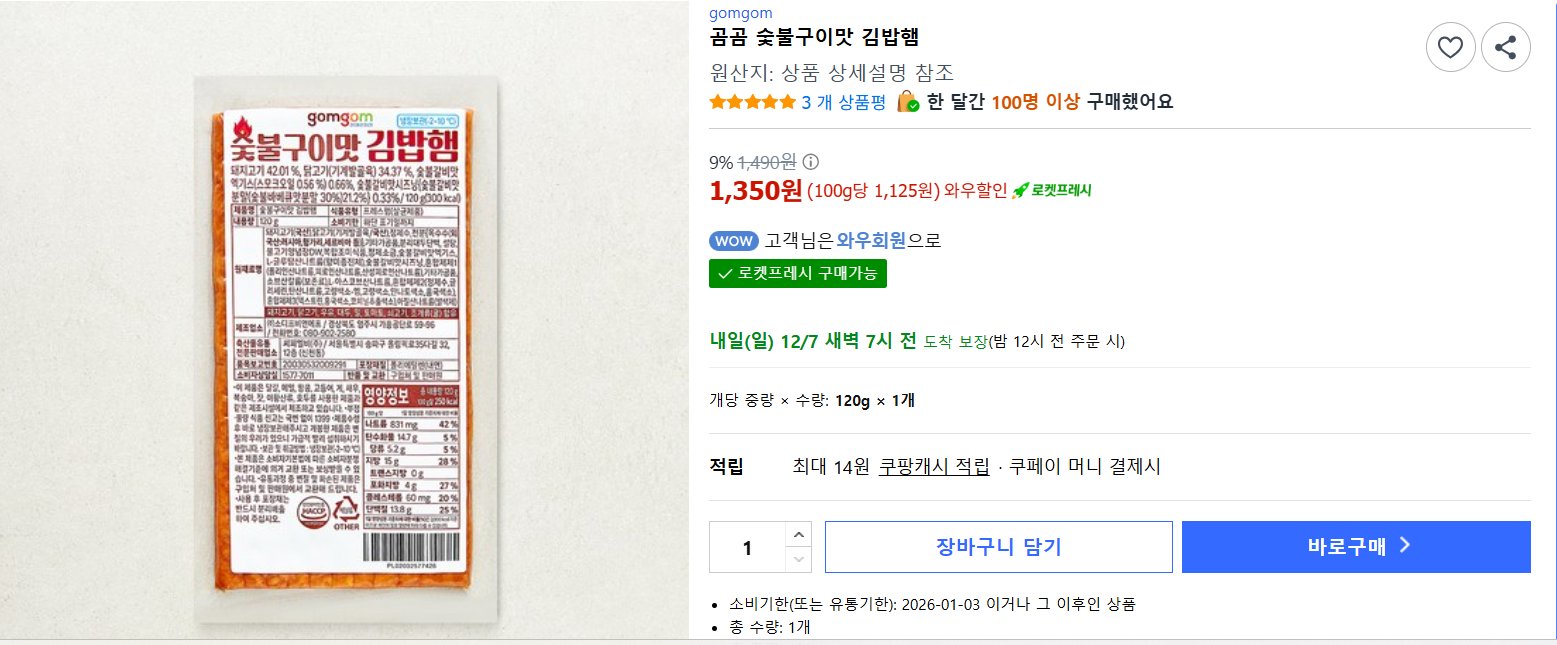This screenshot has height=645, width=1557.
Task: Click the product quantity input field
Action: coord(748,547)
